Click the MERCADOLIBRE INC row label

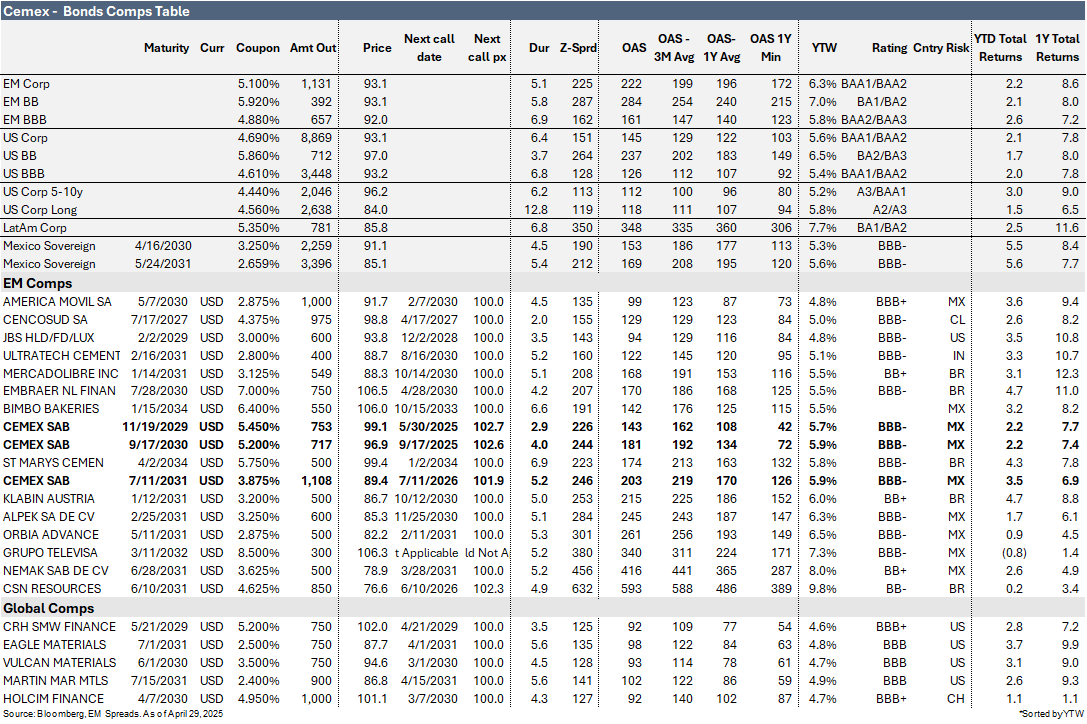(x=61, y=374)
